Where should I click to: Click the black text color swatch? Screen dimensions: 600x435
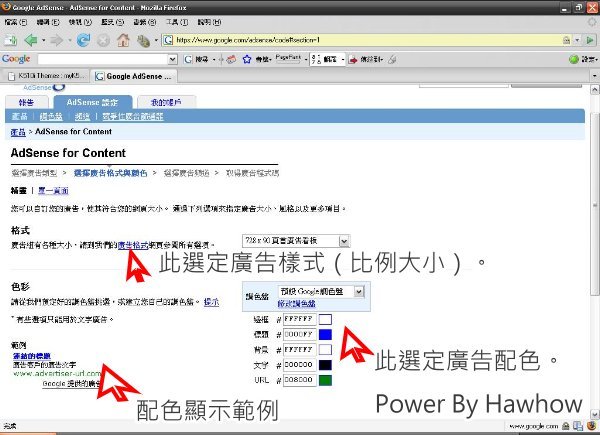pos(325,365)
